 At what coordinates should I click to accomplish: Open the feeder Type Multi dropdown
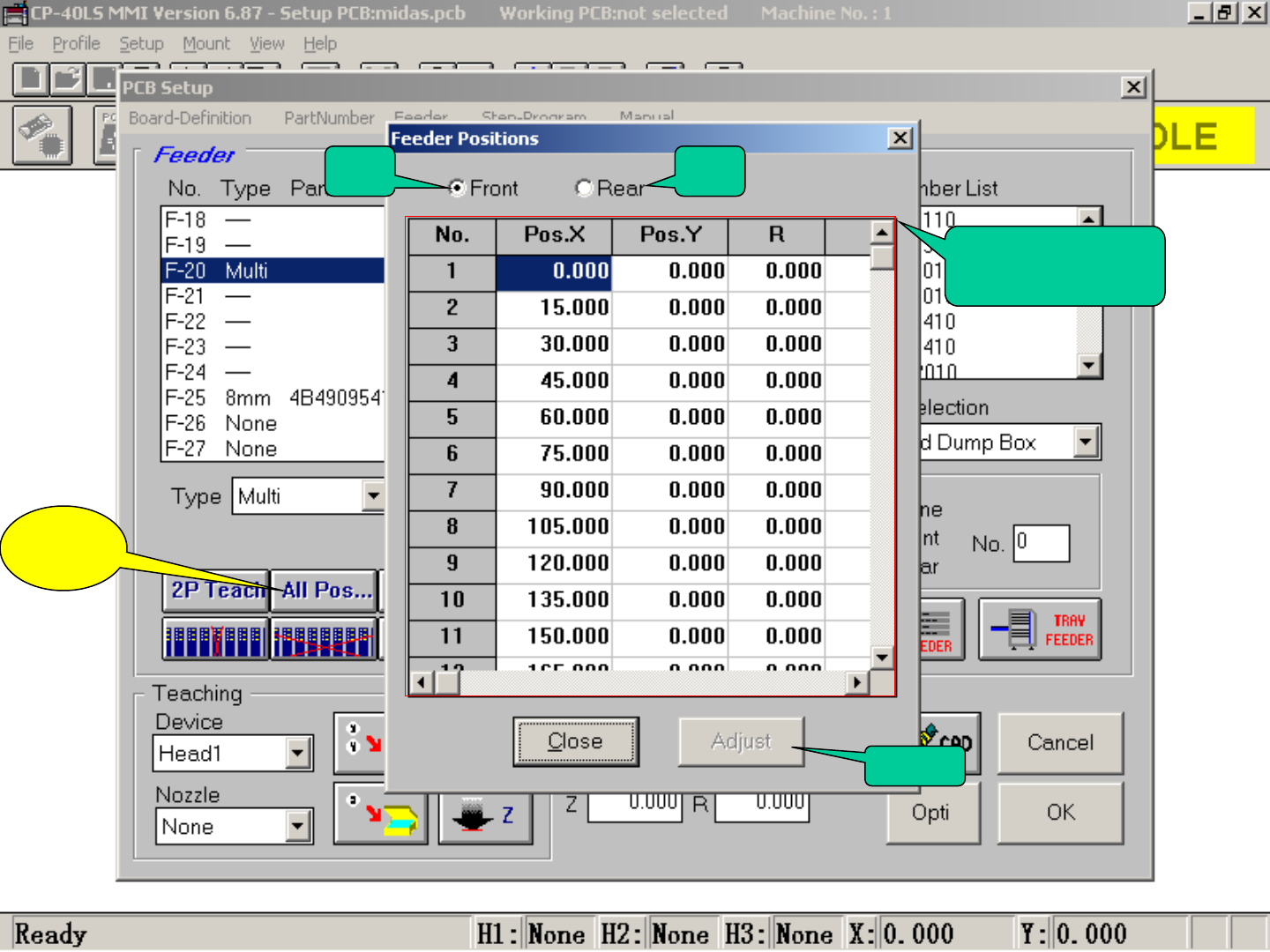374,496
